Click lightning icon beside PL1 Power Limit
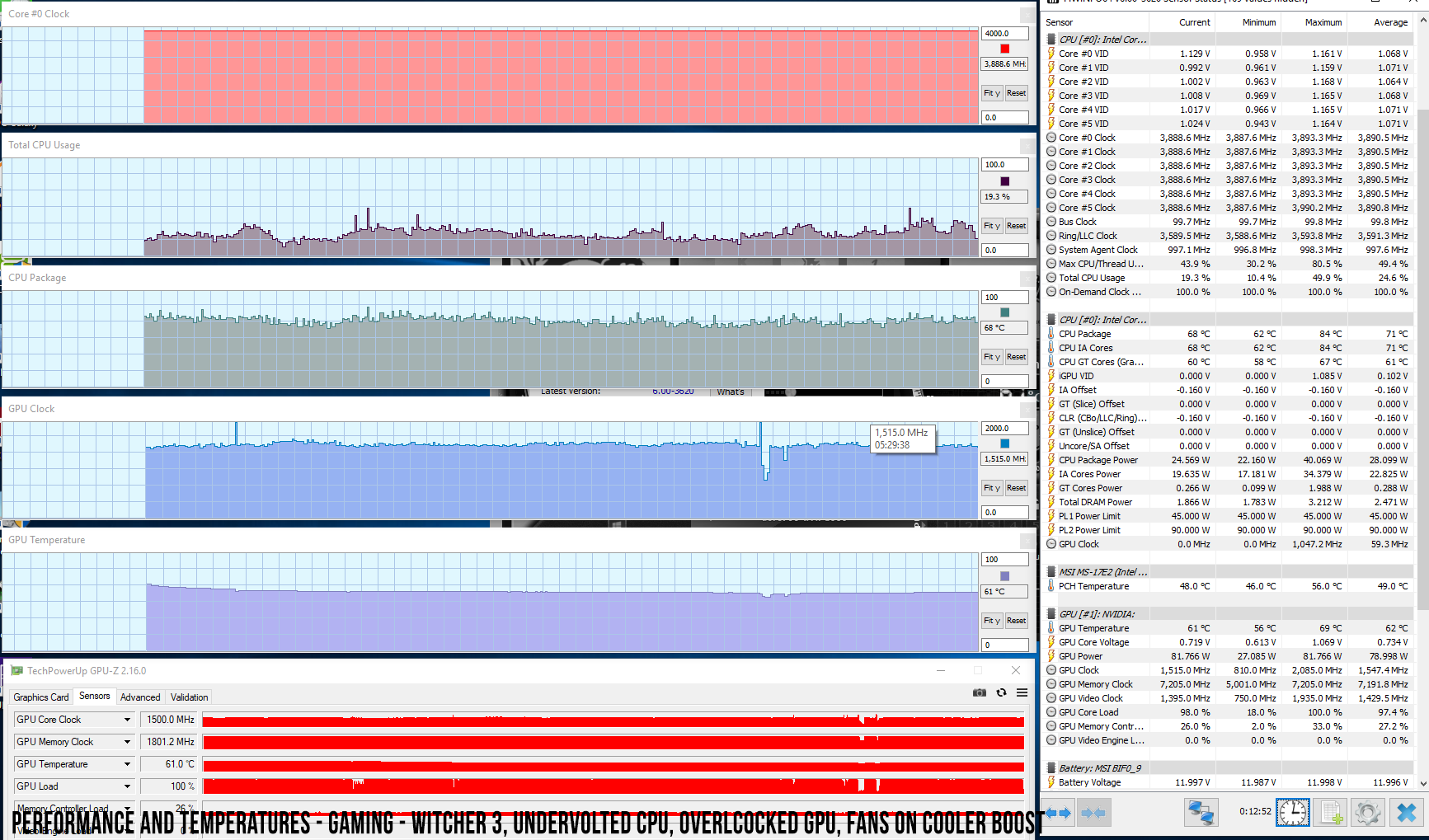The image size is (1429, 840). 1051,516
